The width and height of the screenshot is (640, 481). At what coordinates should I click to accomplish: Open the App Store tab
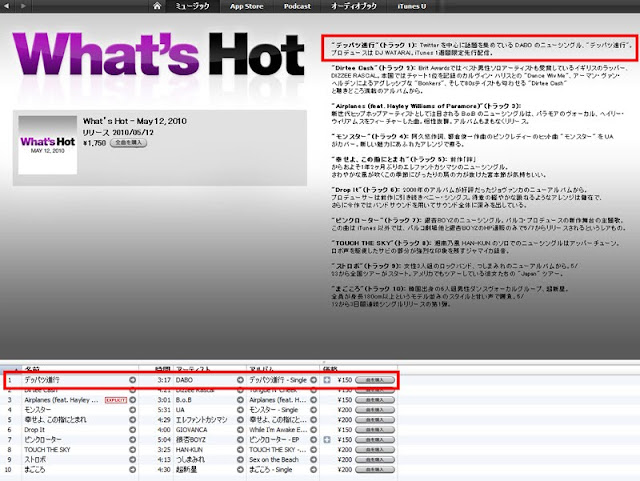tap(247, 6)
